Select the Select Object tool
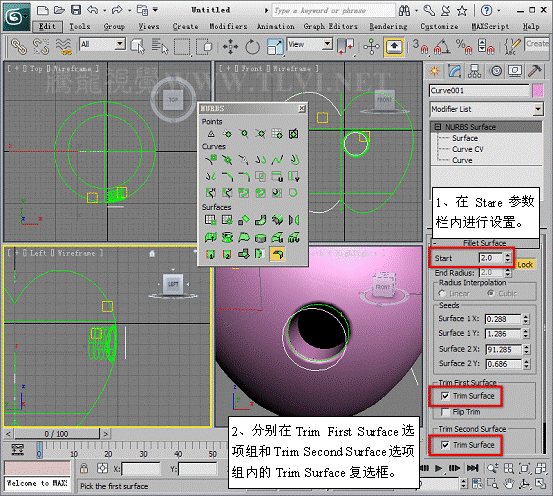Viewport: 553px width, 496px height. coord(138,47)
